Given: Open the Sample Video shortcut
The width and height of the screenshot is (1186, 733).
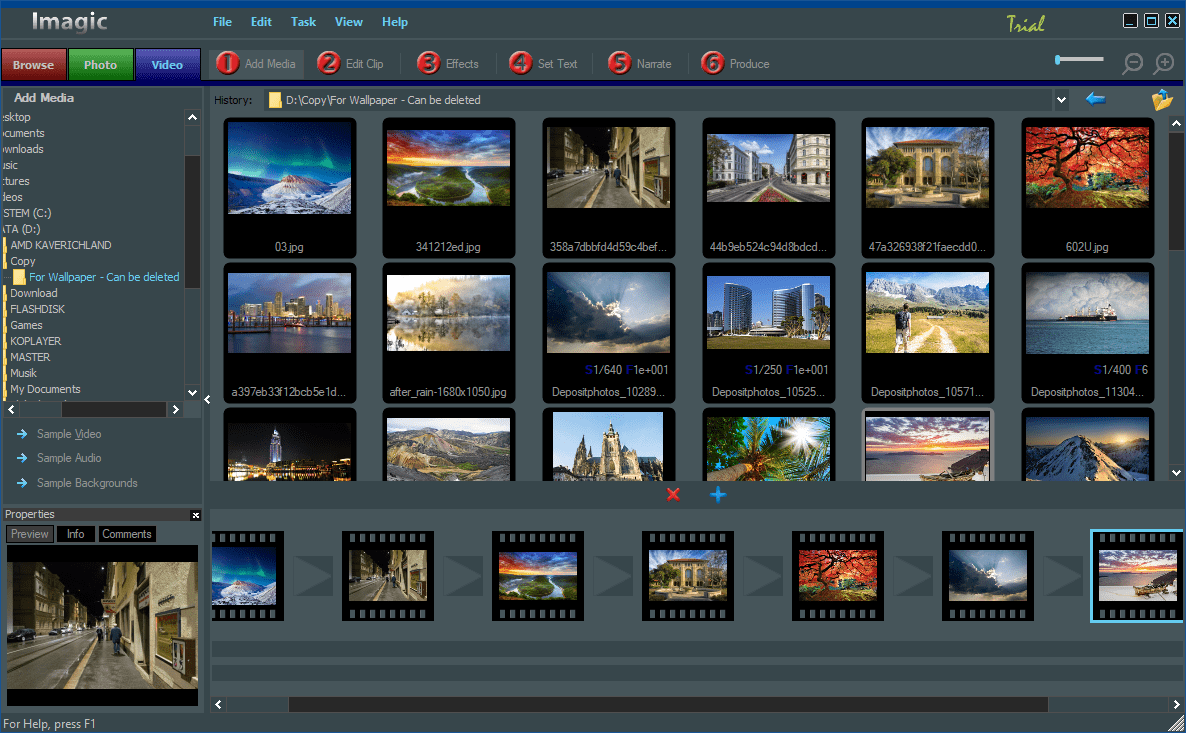Looking at the screenshot, I should coord(69,434).
